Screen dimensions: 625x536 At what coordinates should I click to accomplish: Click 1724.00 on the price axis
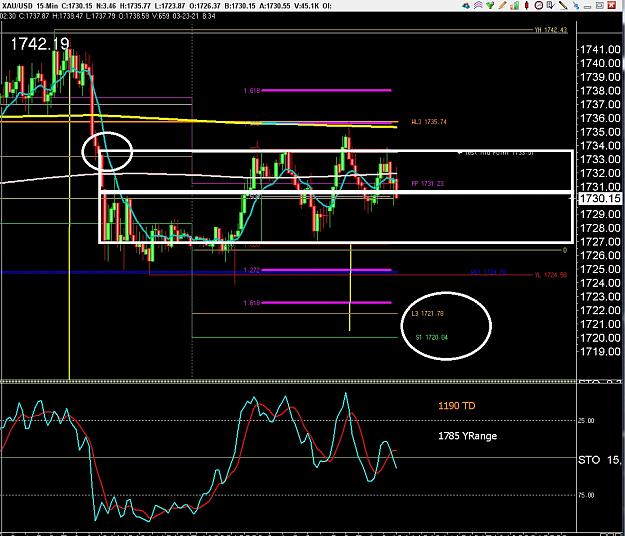pyautogui.click(x=600, y=283)
